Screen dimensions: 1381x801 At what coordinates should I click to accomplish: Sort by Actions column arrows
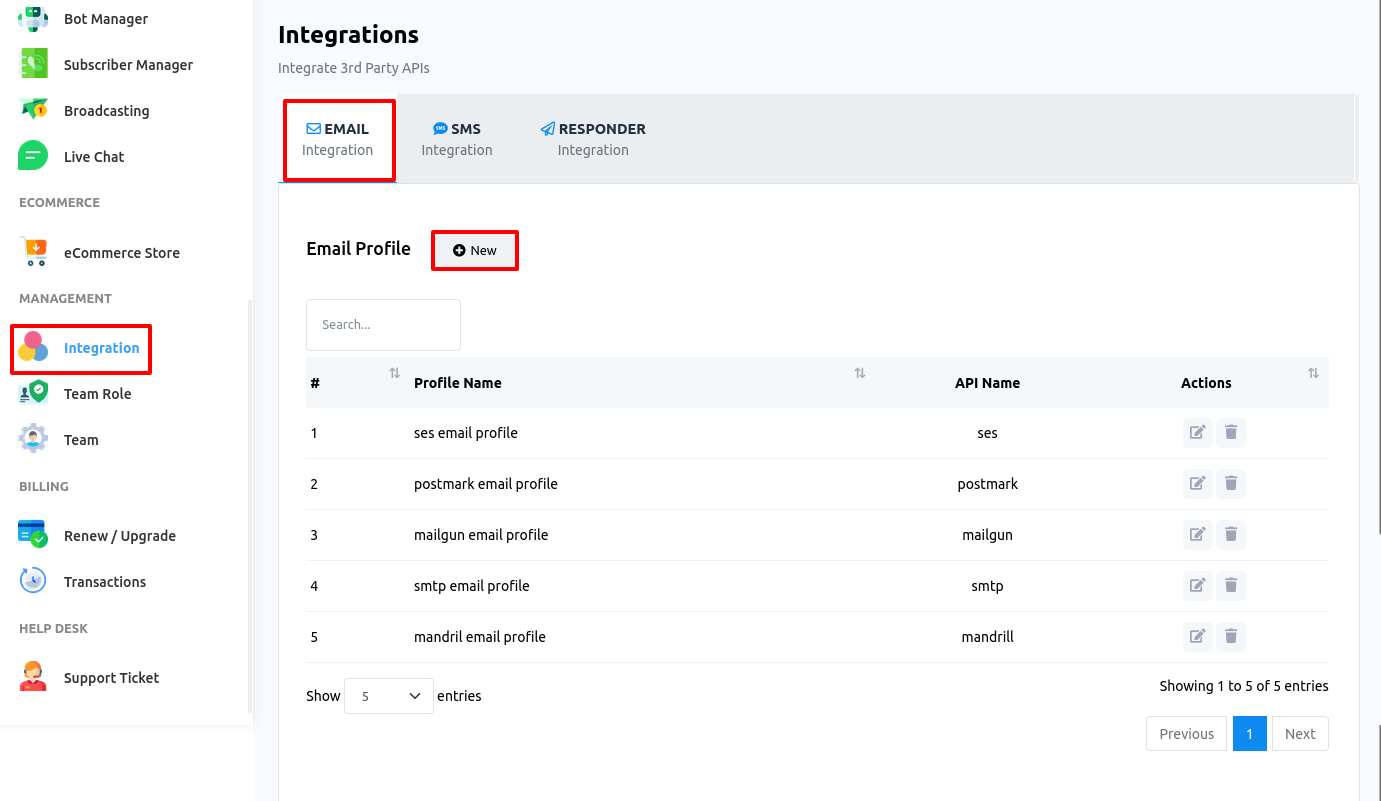coord(1313,373)
